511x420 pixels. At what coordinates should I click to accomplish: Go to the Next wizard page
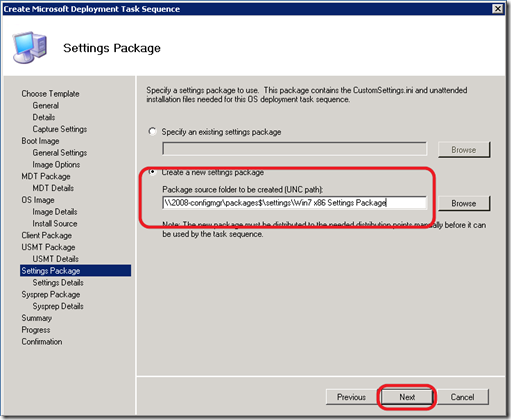click(407, 397)
